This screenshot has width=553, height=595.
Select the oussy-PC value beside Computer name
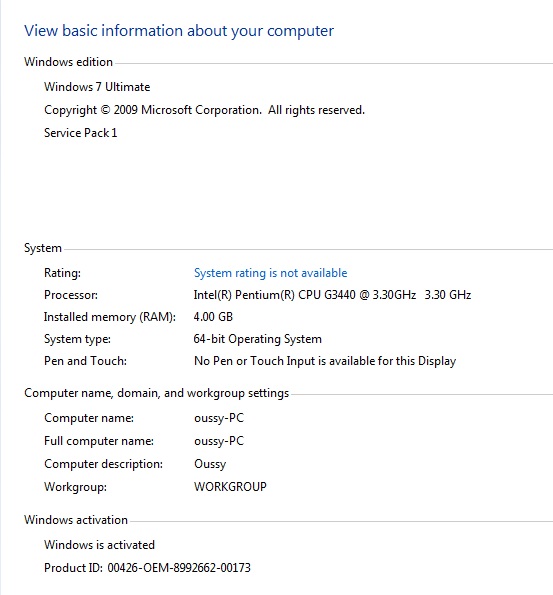(x=219, y=418)
